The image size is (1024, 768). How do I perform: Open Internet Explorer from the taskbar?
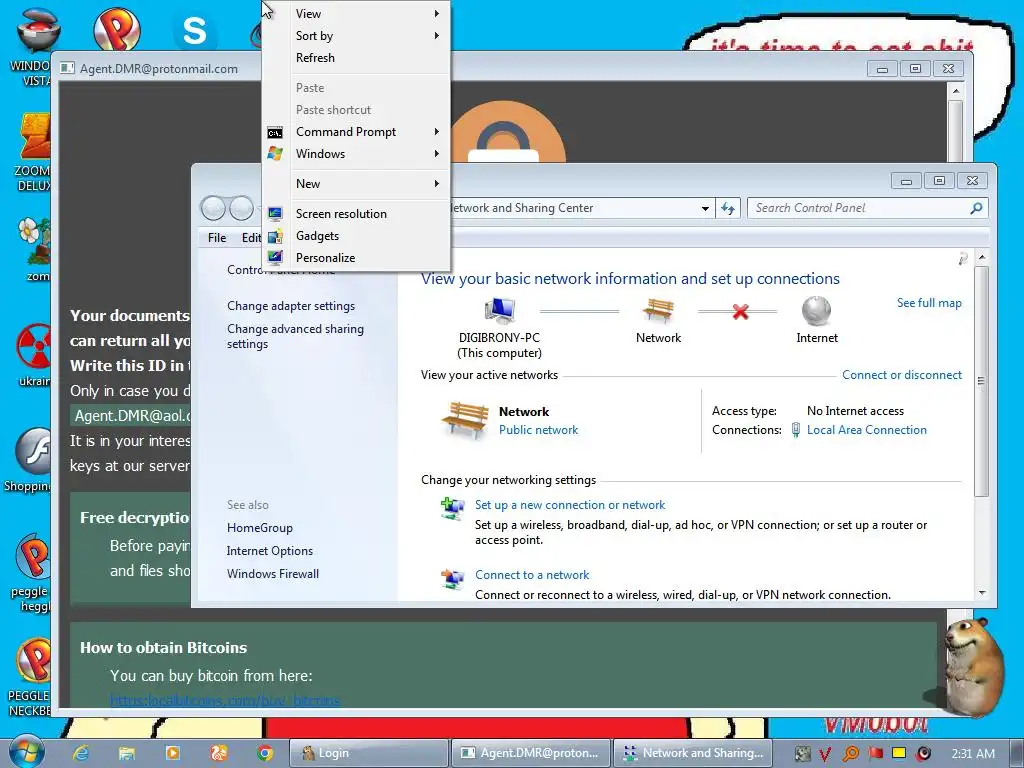[x=81, y=753]
